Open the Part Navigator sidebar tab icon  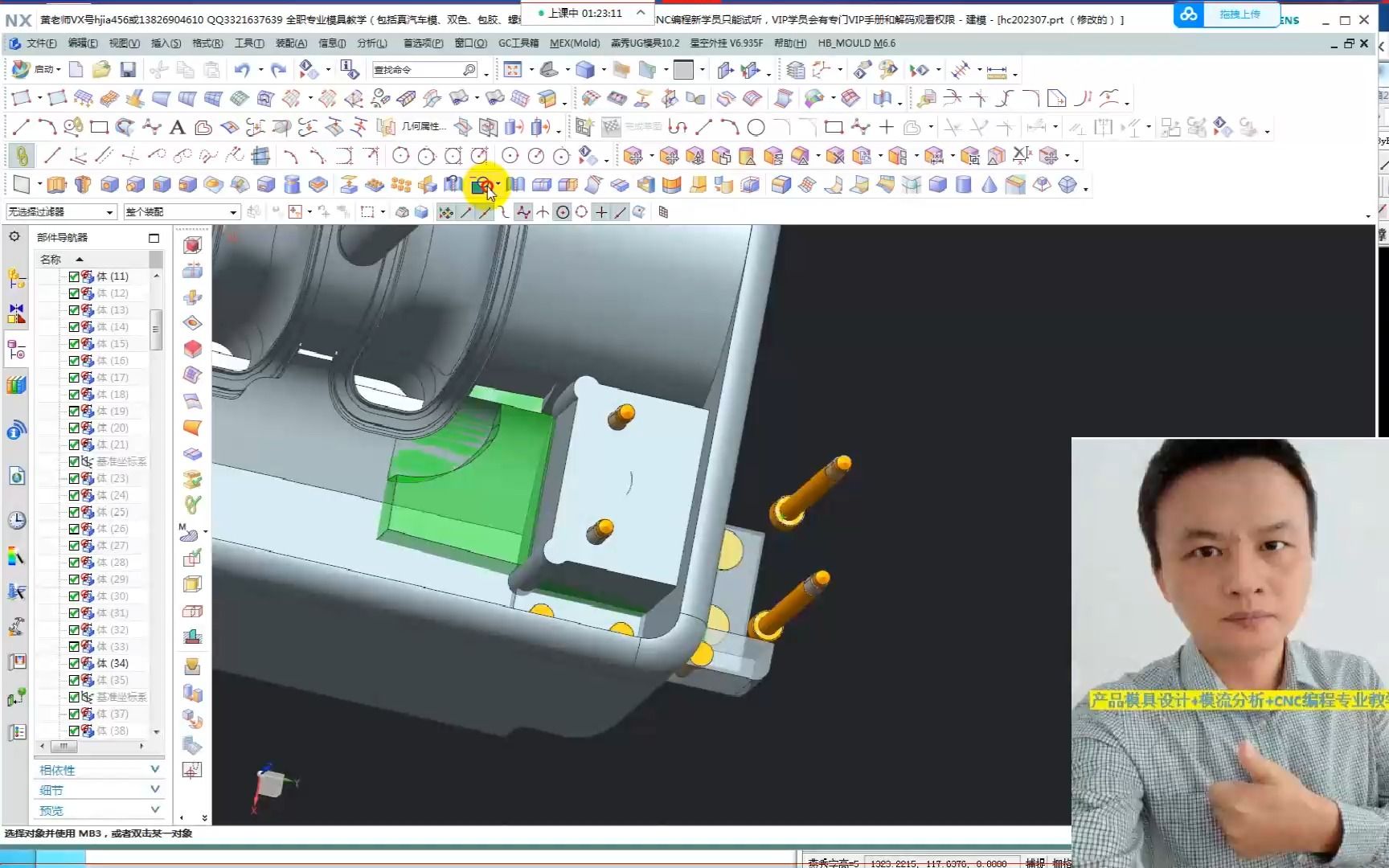tap(16, 350)
